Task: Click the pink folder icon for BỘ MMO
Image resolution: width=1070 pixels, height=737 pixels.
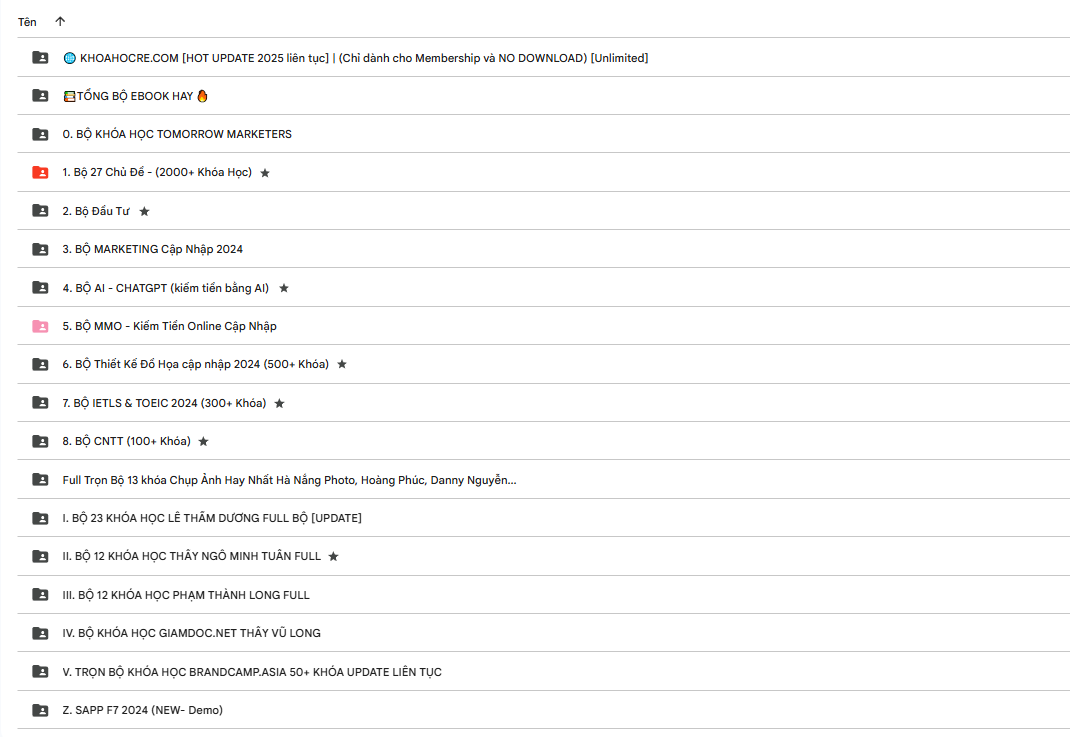Action: (x=40, y=326)
